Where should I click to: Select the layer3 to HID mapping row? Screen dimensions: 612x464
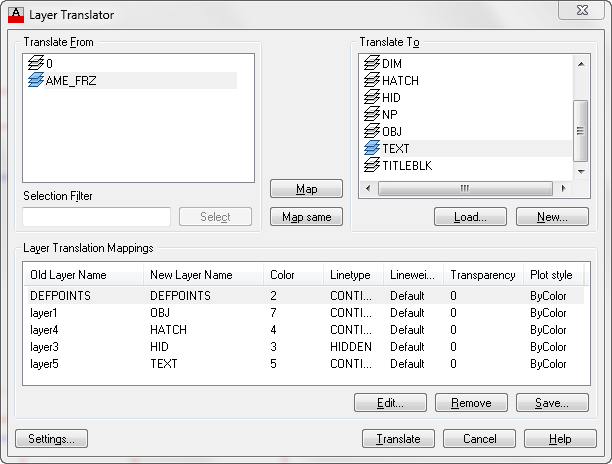pos(306,347)
